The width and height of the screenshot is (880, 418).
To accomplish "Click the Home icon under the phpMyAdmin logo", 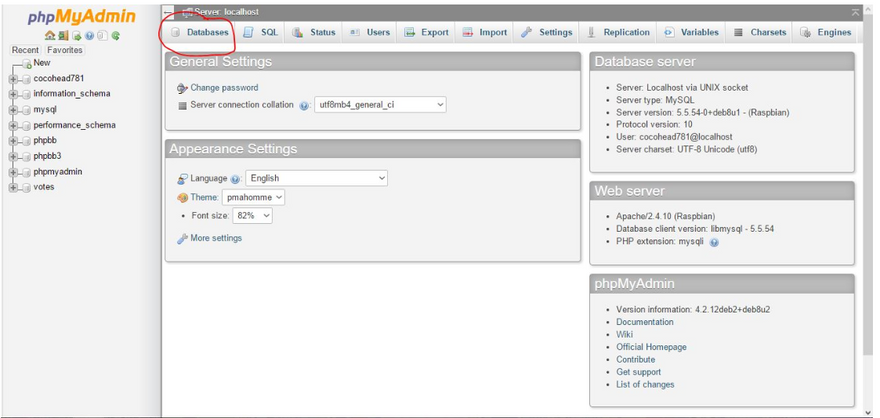I will [x=50, y=36].
